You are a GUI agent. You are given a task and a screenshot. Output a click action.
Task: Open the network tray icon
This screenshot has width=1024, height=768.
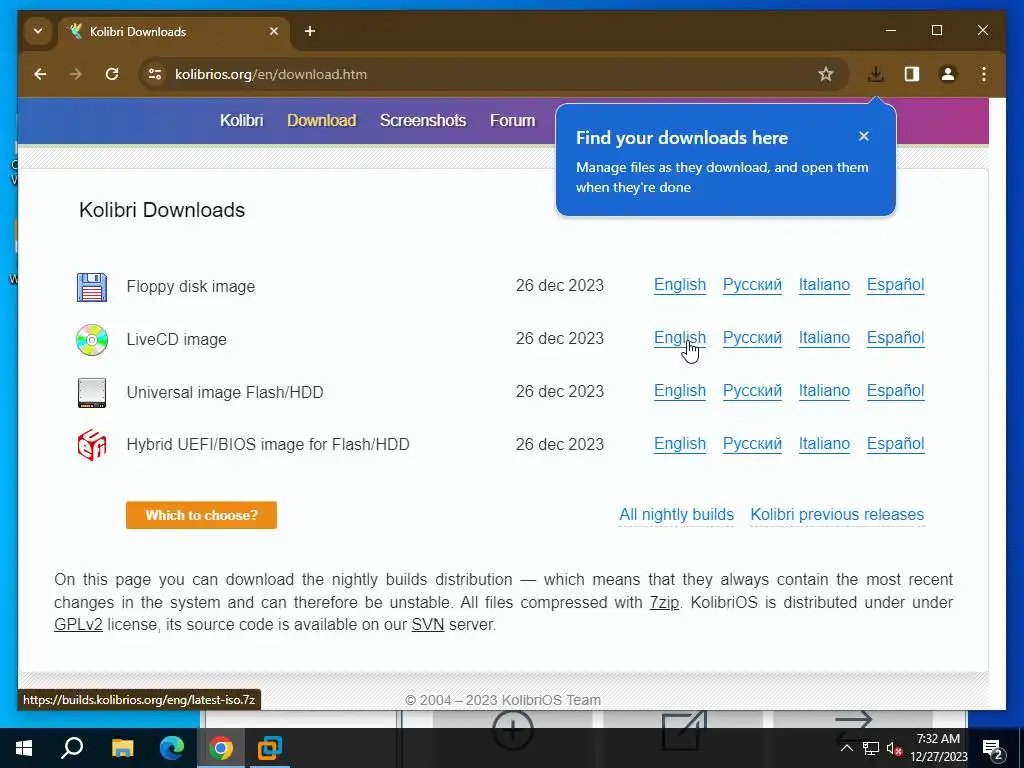tap(871, 748)
